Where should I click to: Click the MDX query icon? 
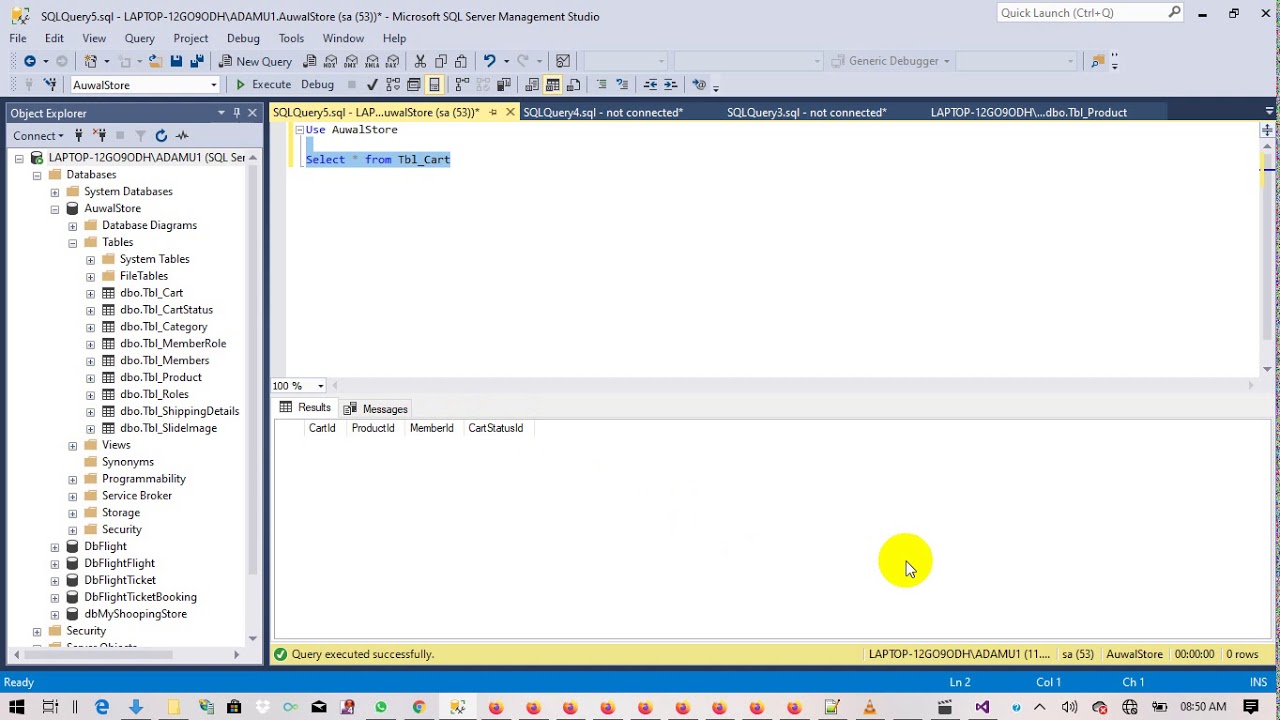330,61
